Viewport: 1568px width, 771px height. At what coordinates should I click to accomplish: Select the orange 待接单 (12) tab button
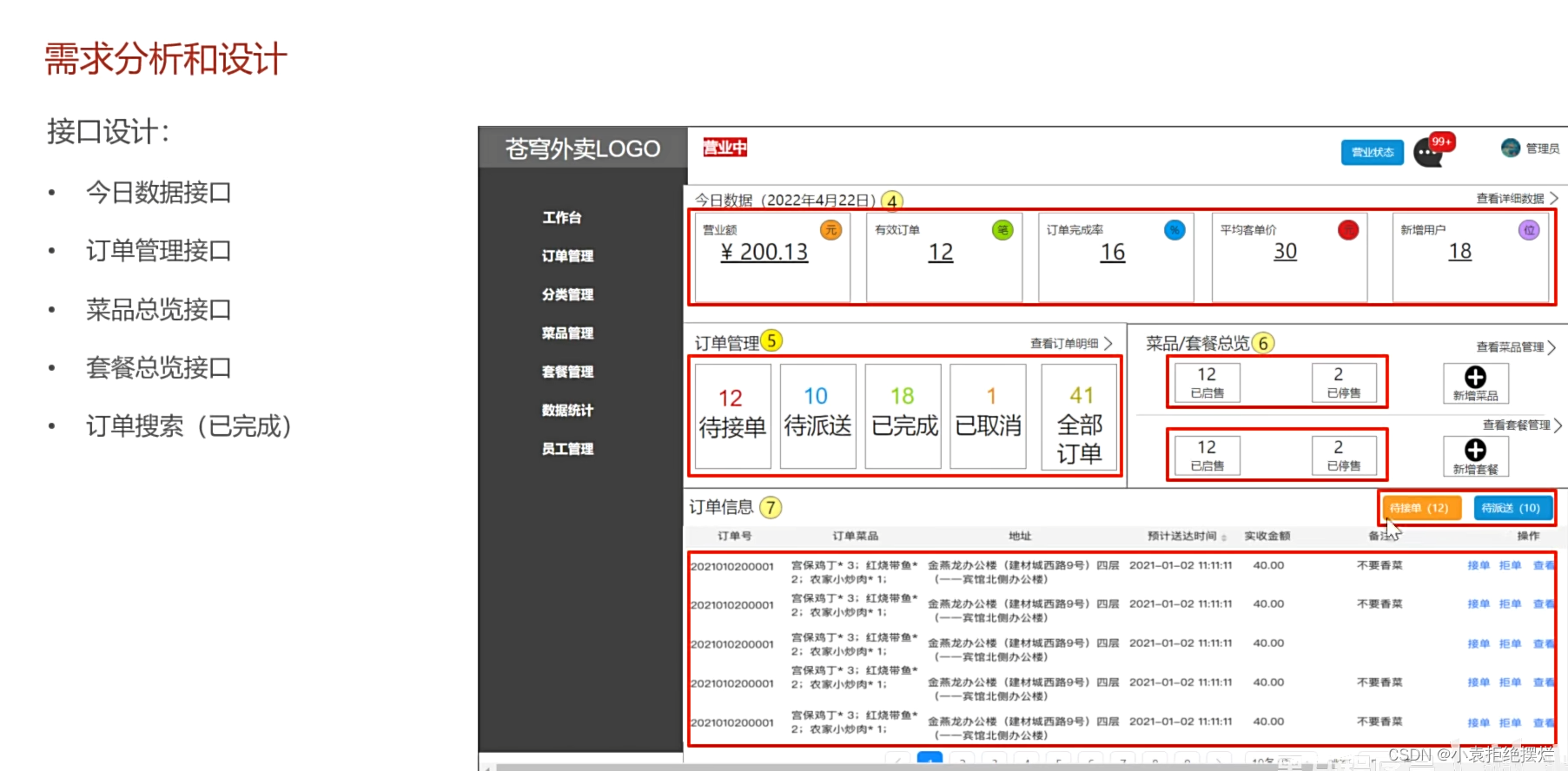(1422, 508)
